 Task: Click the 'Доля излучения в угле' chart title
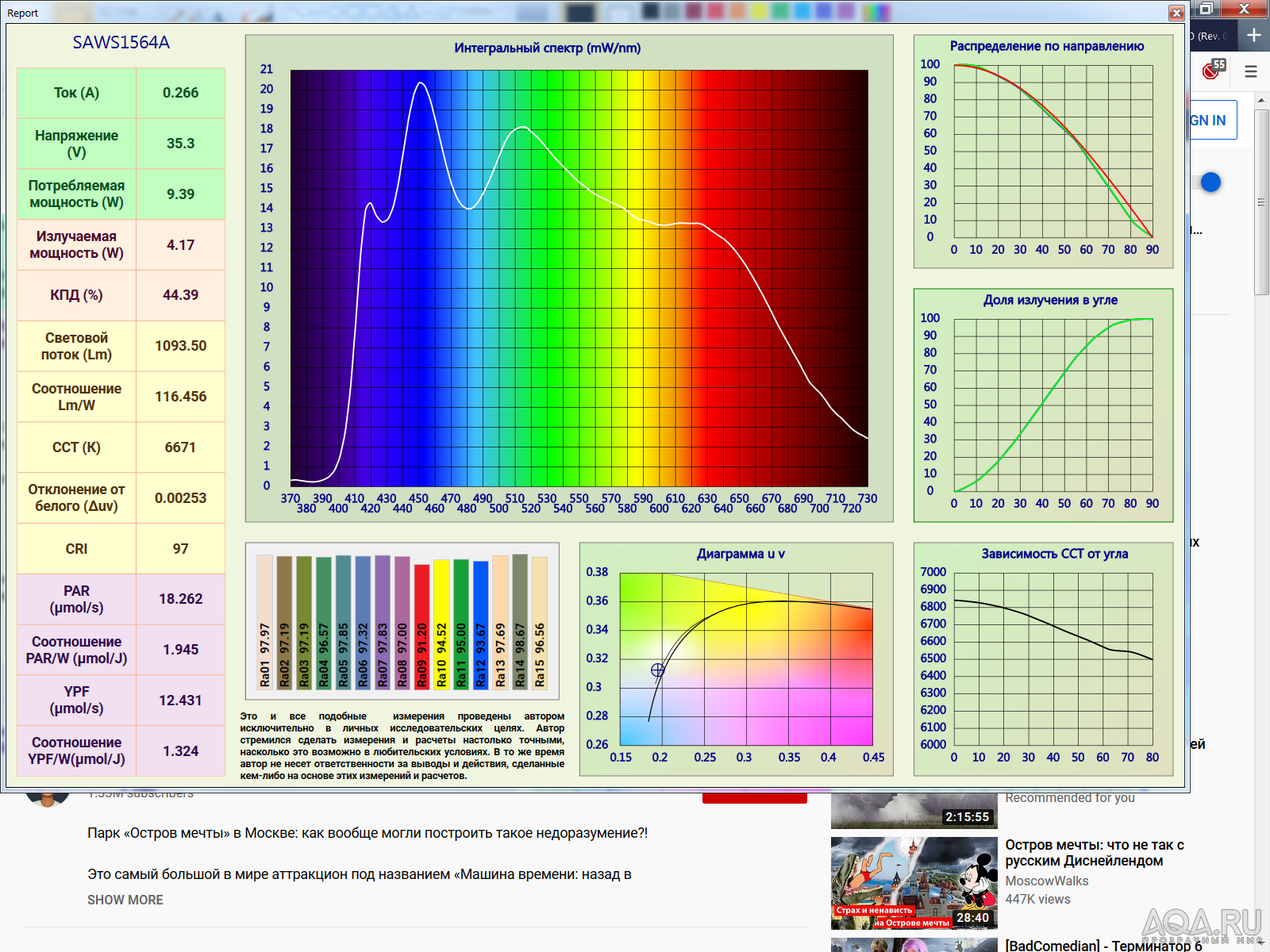(x=1050, y=300)
